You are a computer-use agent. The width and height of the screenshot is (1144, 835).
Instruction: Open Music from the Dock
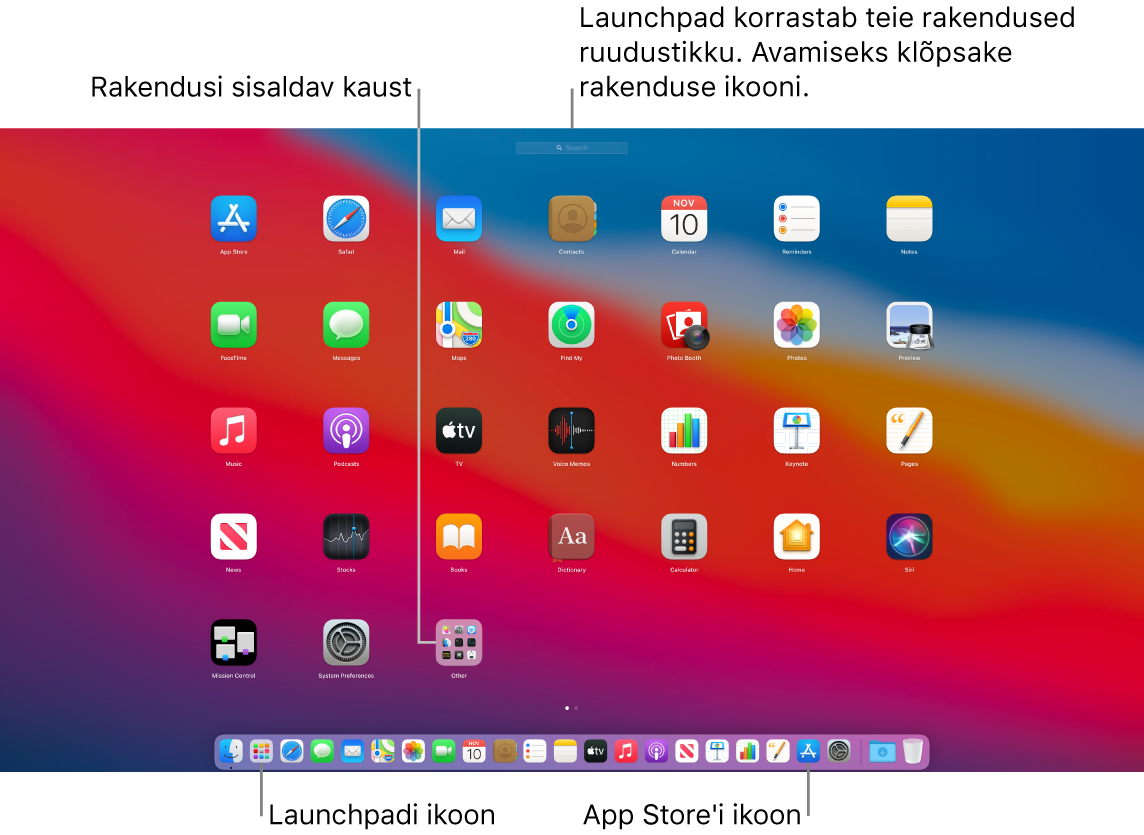(626, 750)
